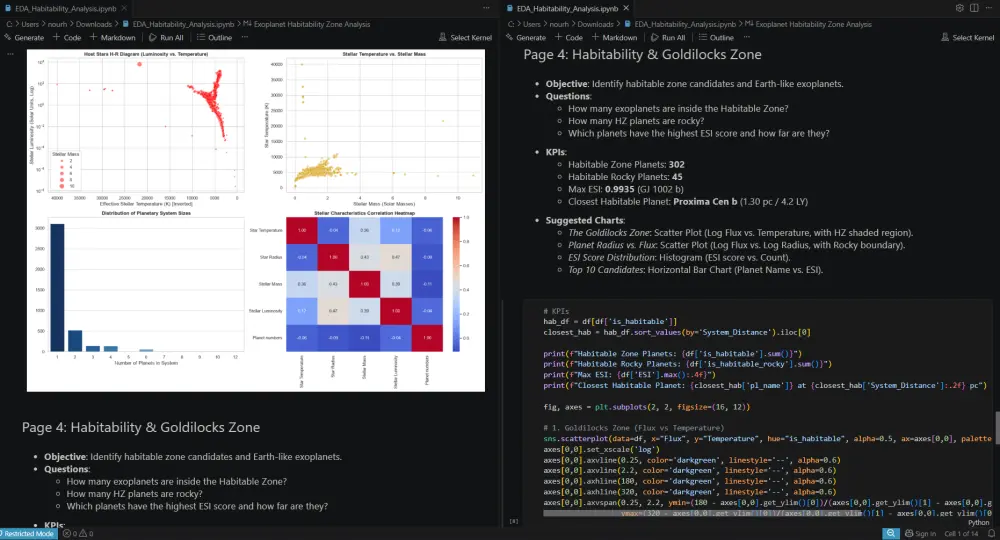Select Kernel for the right notebook
Image resolution: width=1000 pixels, height=540 pixels.
[x=967, y=38]
